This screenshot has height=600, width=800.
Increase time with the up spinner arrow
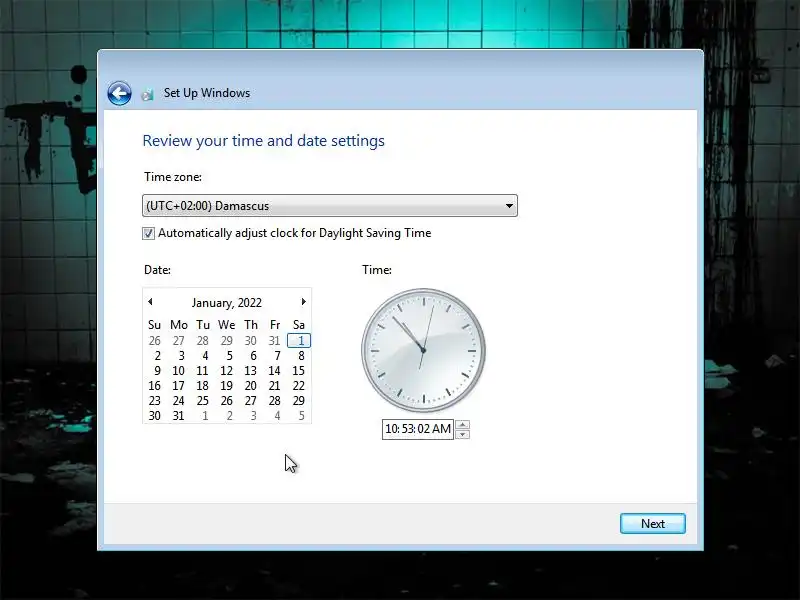(x=462, y=424)
